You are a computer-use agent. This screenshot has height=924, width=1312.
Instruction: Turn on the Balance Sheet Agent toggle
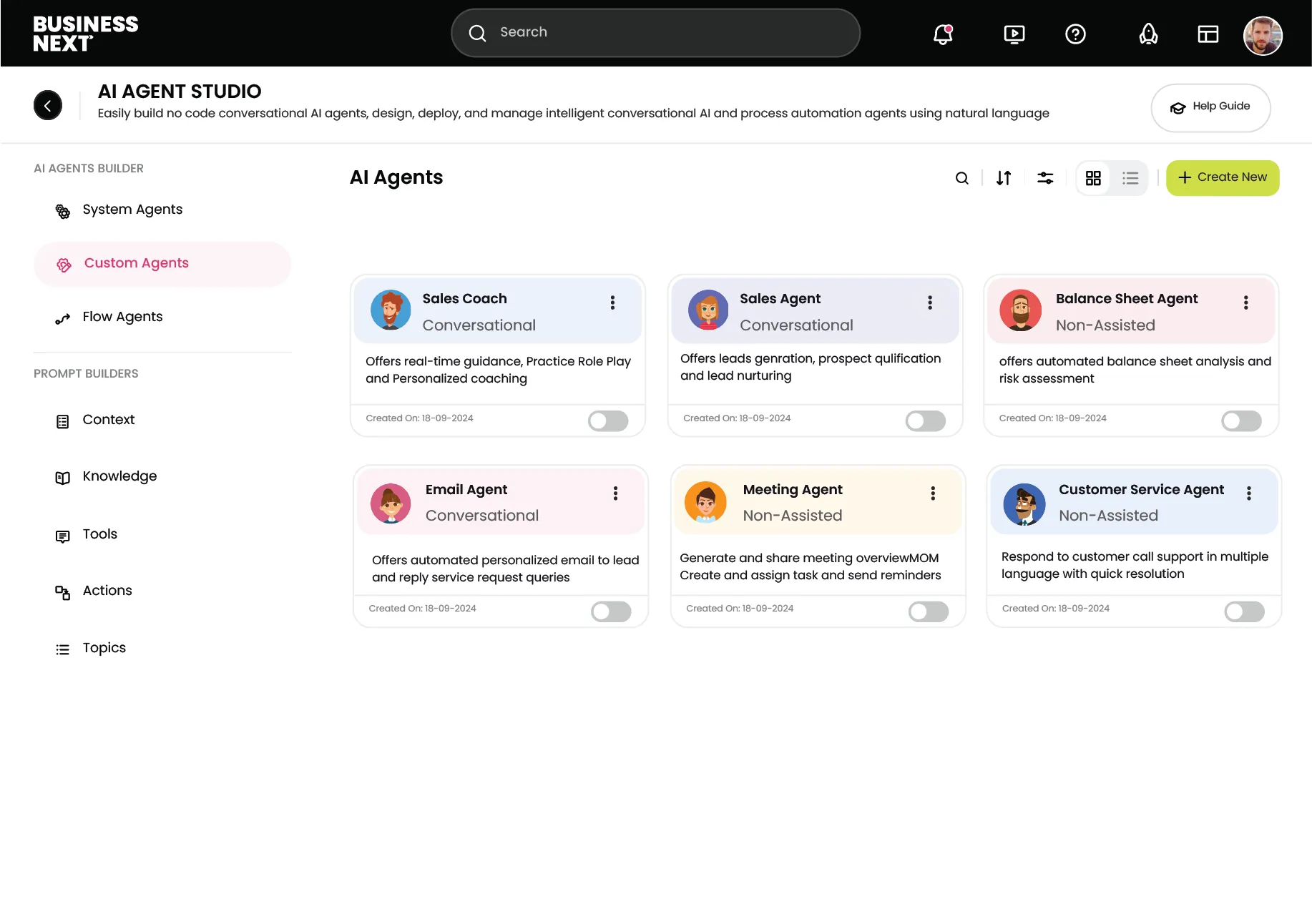pos(1241,421)
